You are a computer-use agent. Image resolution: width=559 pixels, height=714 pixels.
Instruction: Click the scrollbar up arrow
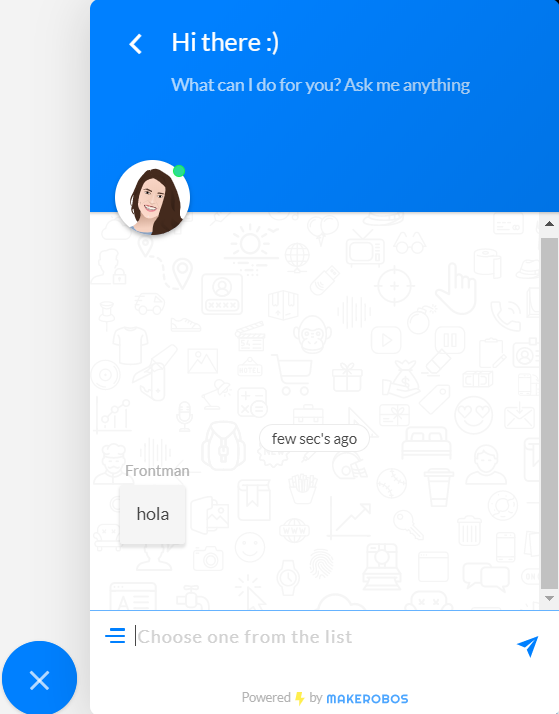point(549,224)
